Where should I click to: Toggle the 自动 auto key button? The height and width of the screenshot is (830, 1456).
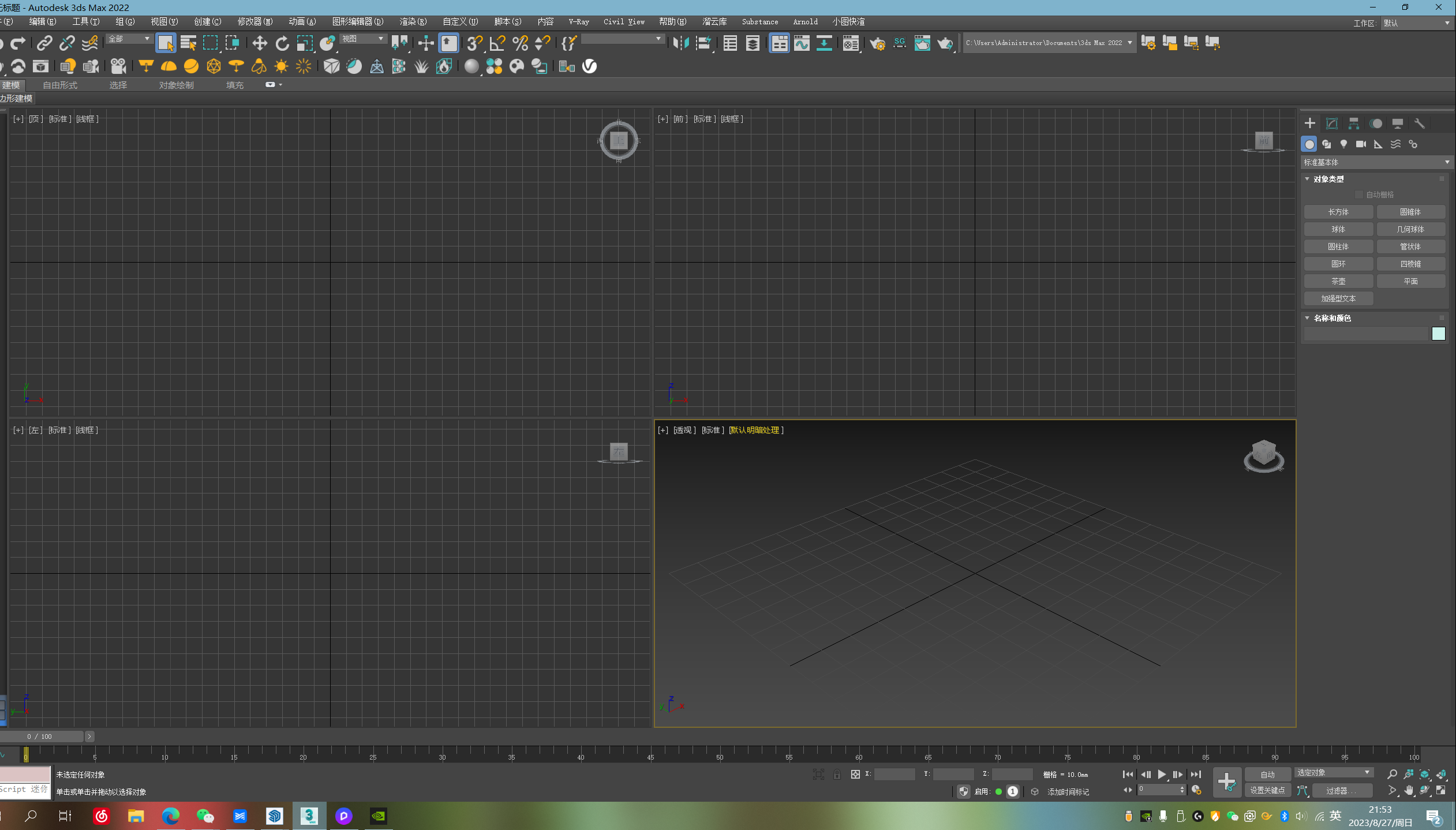[1267, 775]
